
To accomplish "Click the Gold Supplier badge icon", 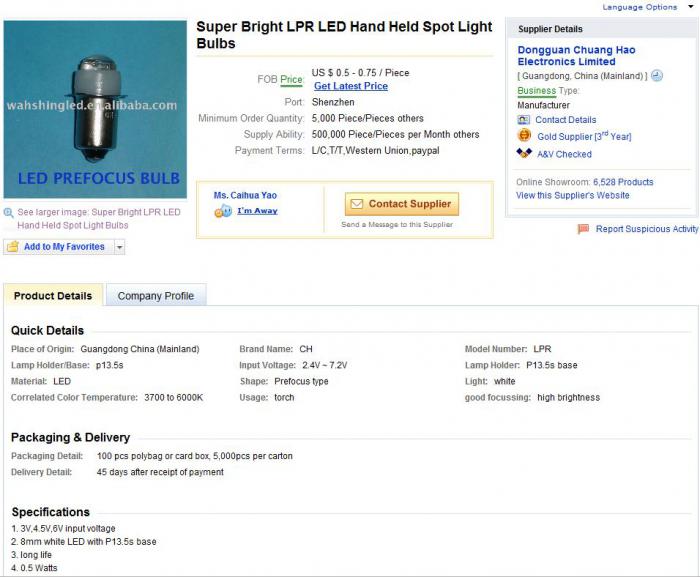I will pyautogui.click(x=524, y=136).
